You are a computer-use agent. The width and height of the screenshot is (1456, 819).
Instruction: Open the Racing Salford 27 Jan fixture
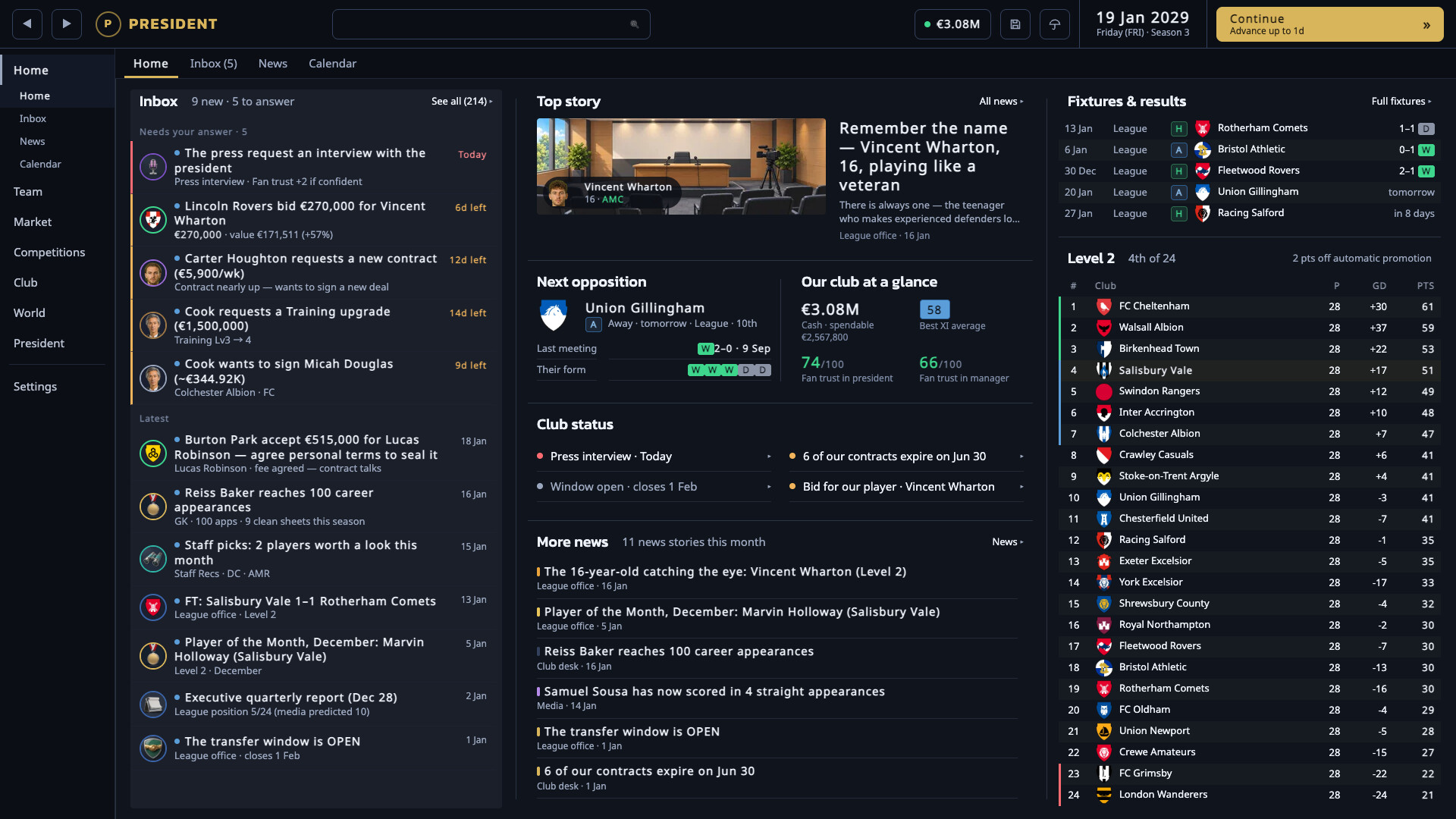pyautogui.click(x=1249, y=213)
